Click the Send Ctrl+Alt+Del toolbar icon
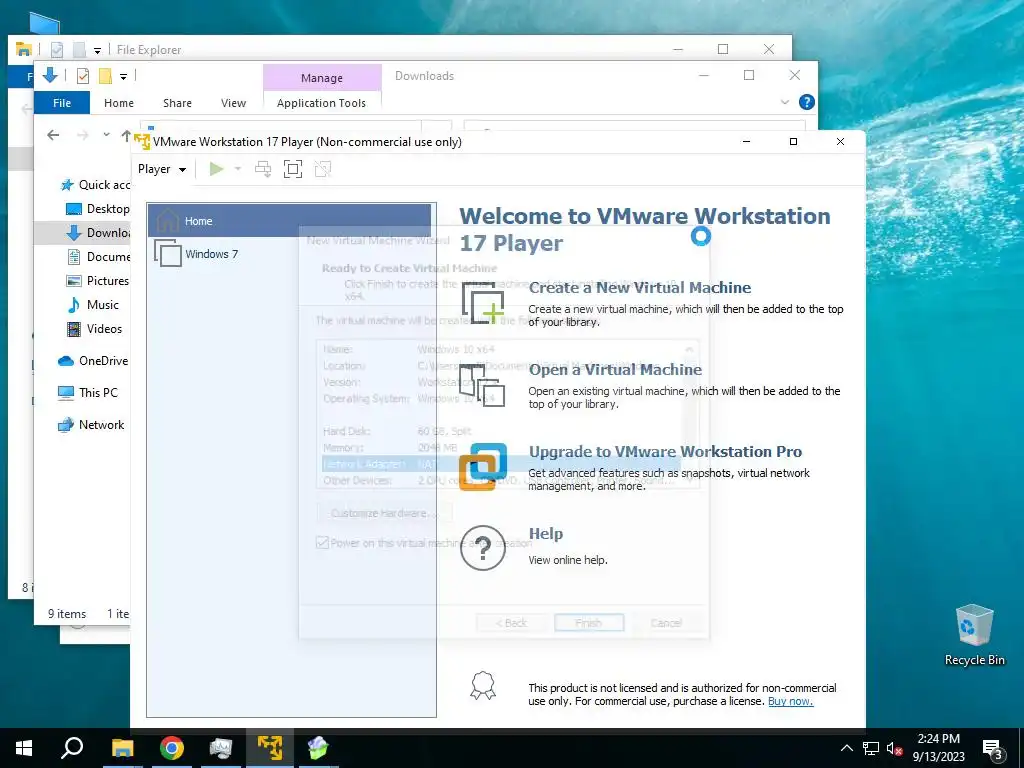 pyautogui.click(x=263, y=169)
